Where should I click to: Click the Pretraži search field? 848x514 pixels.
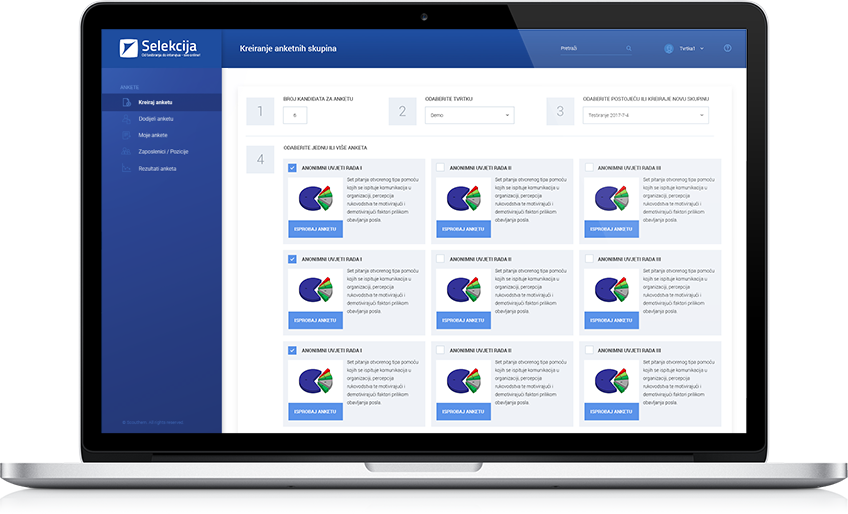click(596, 49)
